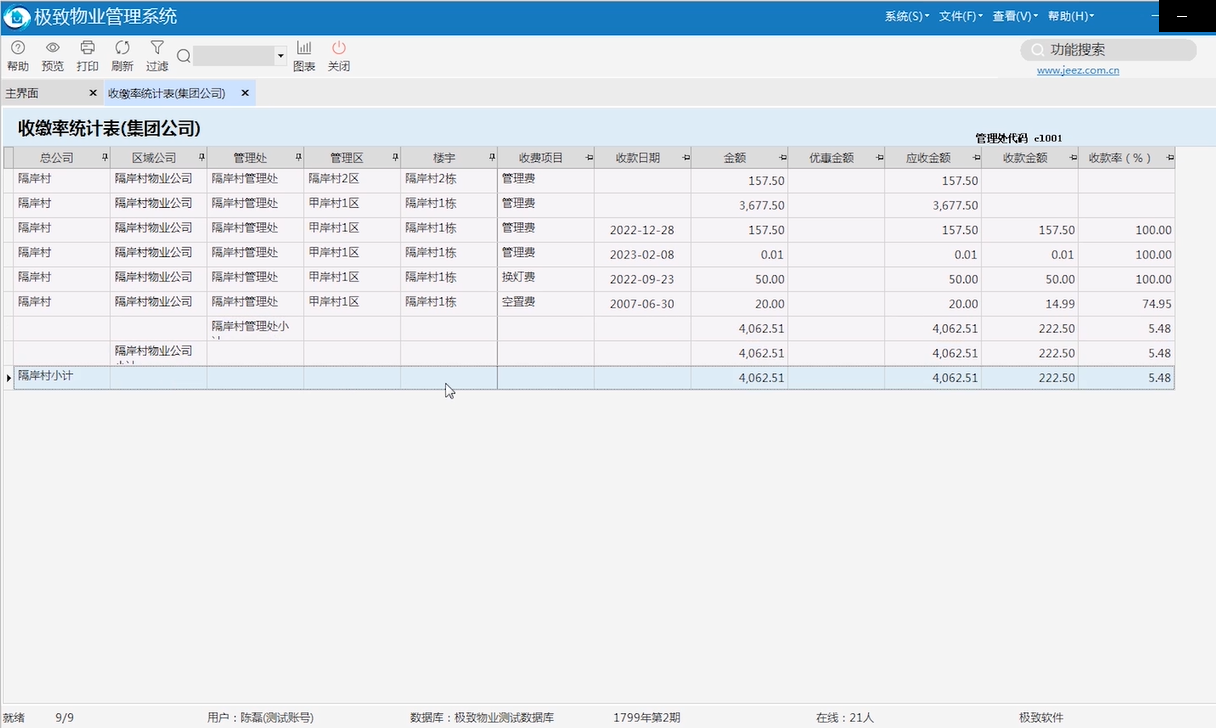Open the www.jeez.com.cn link

1078,70
